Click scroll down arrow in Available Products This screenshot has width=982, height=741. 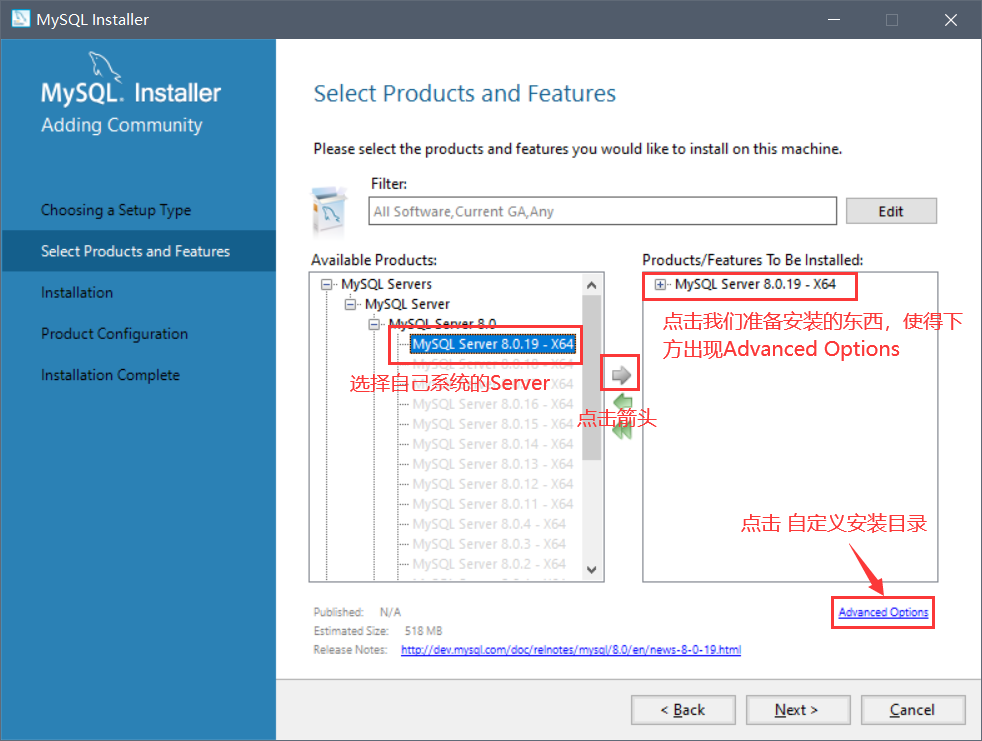pyautogui.click(x=591, y=570)
